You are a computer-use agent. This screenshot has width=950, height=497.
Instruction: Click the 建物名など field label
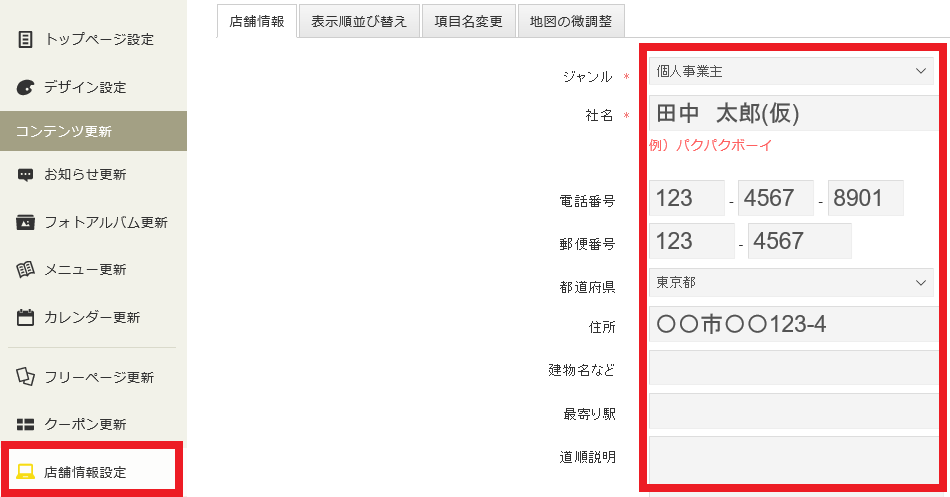[582, 370]
